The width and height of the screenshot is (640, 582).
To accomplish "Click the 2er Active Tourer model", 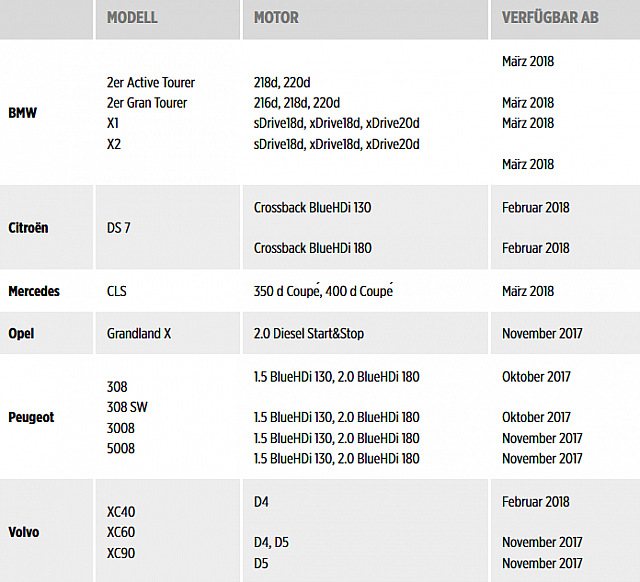I will (x=151, y=82).
